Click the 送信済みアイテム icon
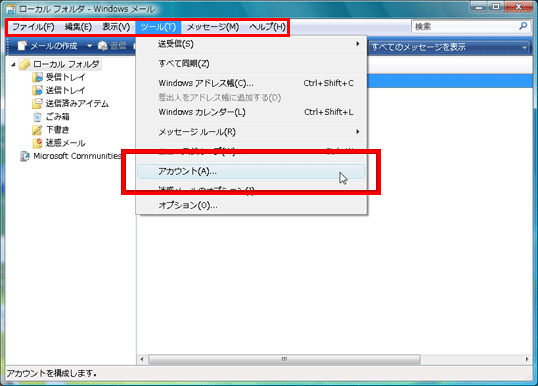The height and width of the screenshot is (386, 538). coord(37,103)
